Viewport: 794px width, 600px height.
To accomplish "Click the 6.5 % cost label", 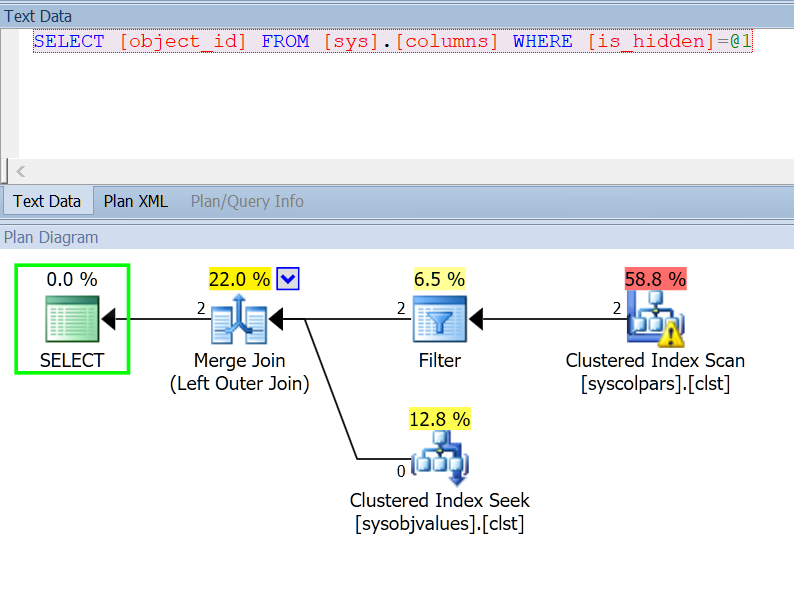I will (440, 279).
